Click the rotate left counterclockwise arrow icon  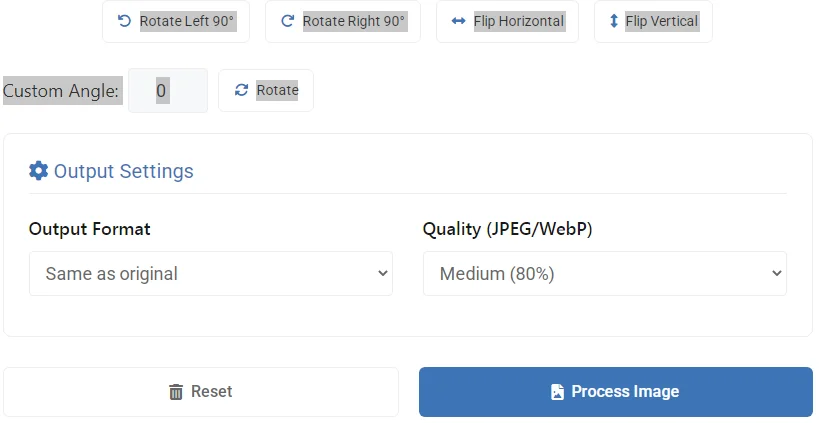tap(124, 21)
